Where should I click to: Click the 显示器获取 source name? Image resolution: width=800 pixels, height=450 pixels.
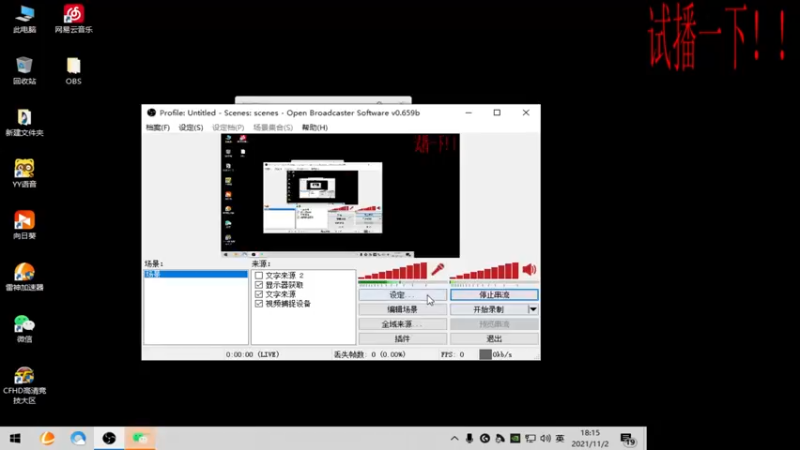coord(284,285)
